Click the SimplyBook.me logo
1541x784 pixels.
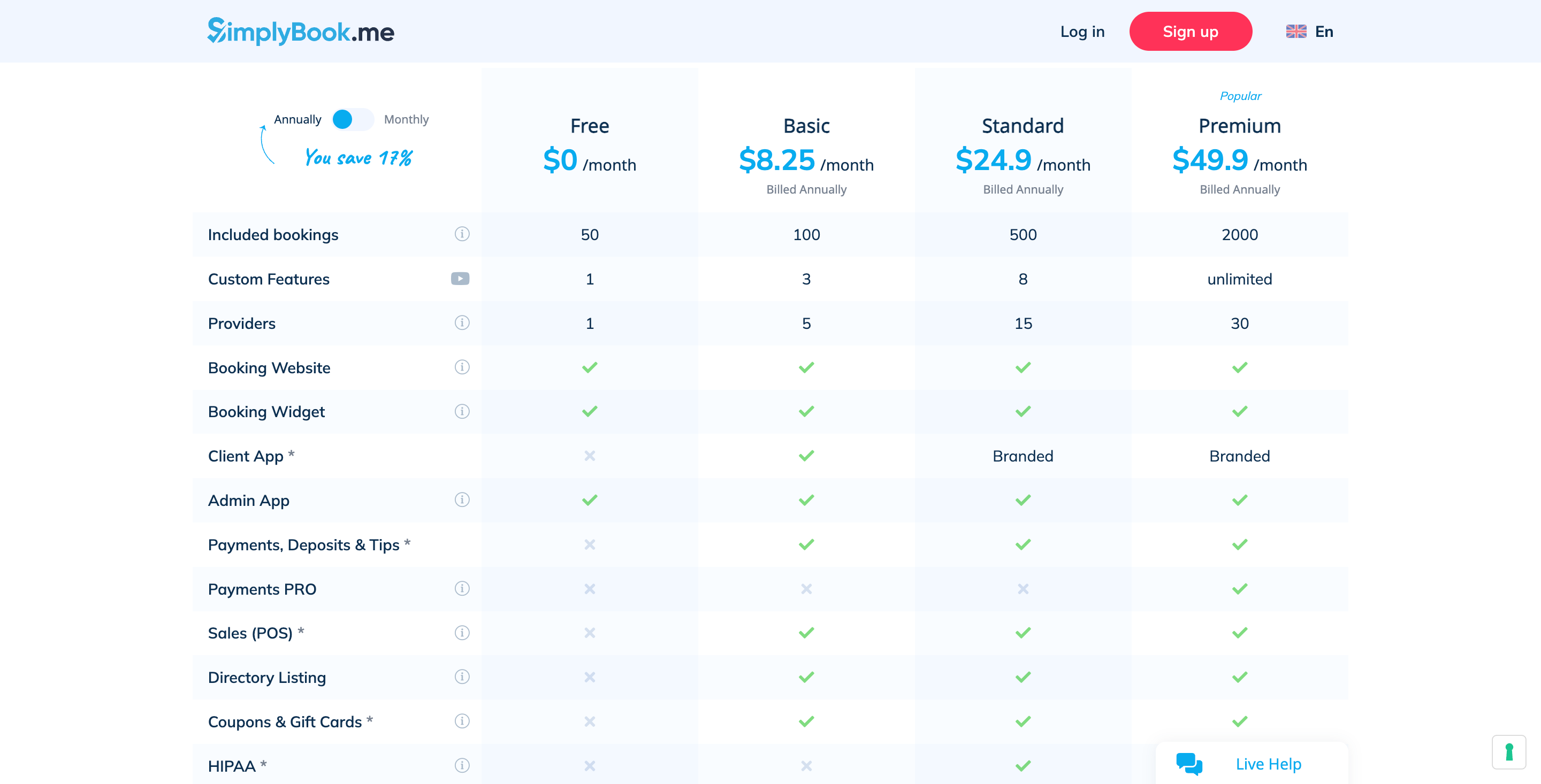[301, 32]
